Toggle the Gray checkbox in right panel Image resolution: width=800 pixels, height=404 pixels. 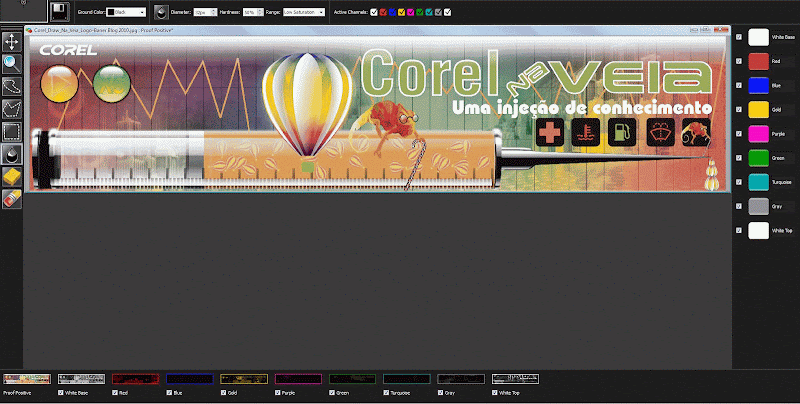[x=739, y=206]
